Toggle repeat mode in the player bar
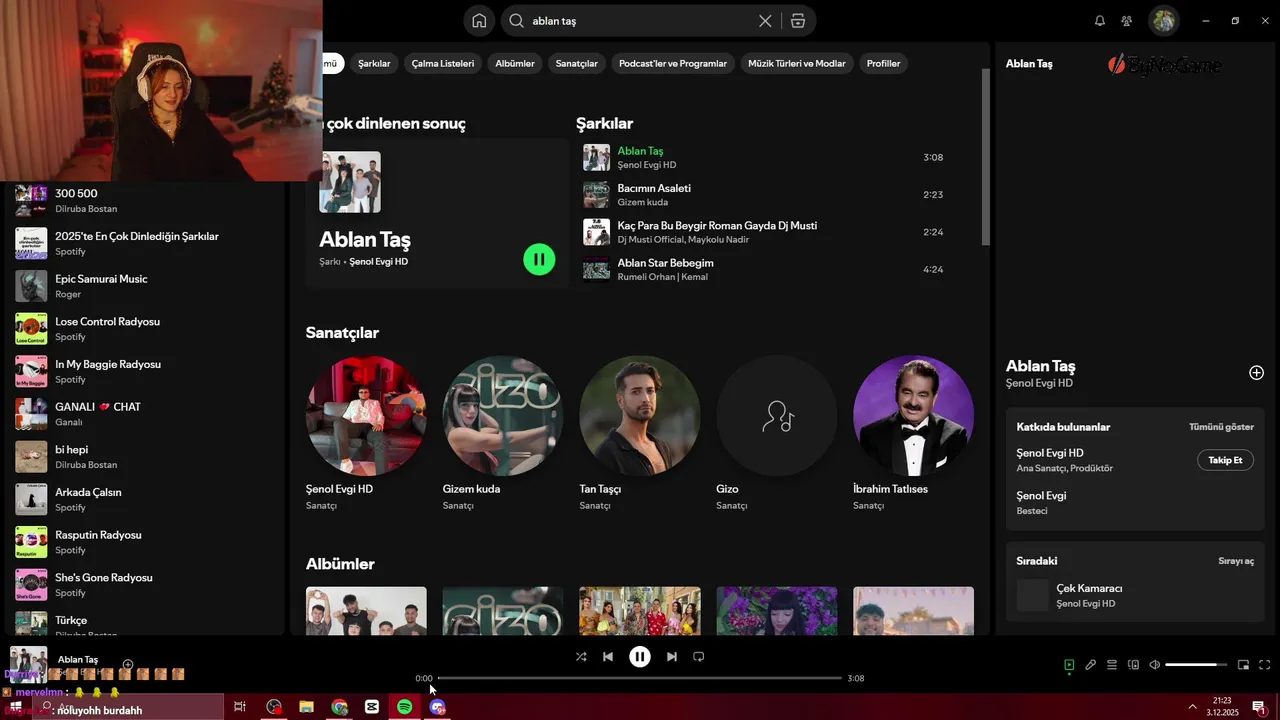 pyautogui.click(x=699, y=657)
